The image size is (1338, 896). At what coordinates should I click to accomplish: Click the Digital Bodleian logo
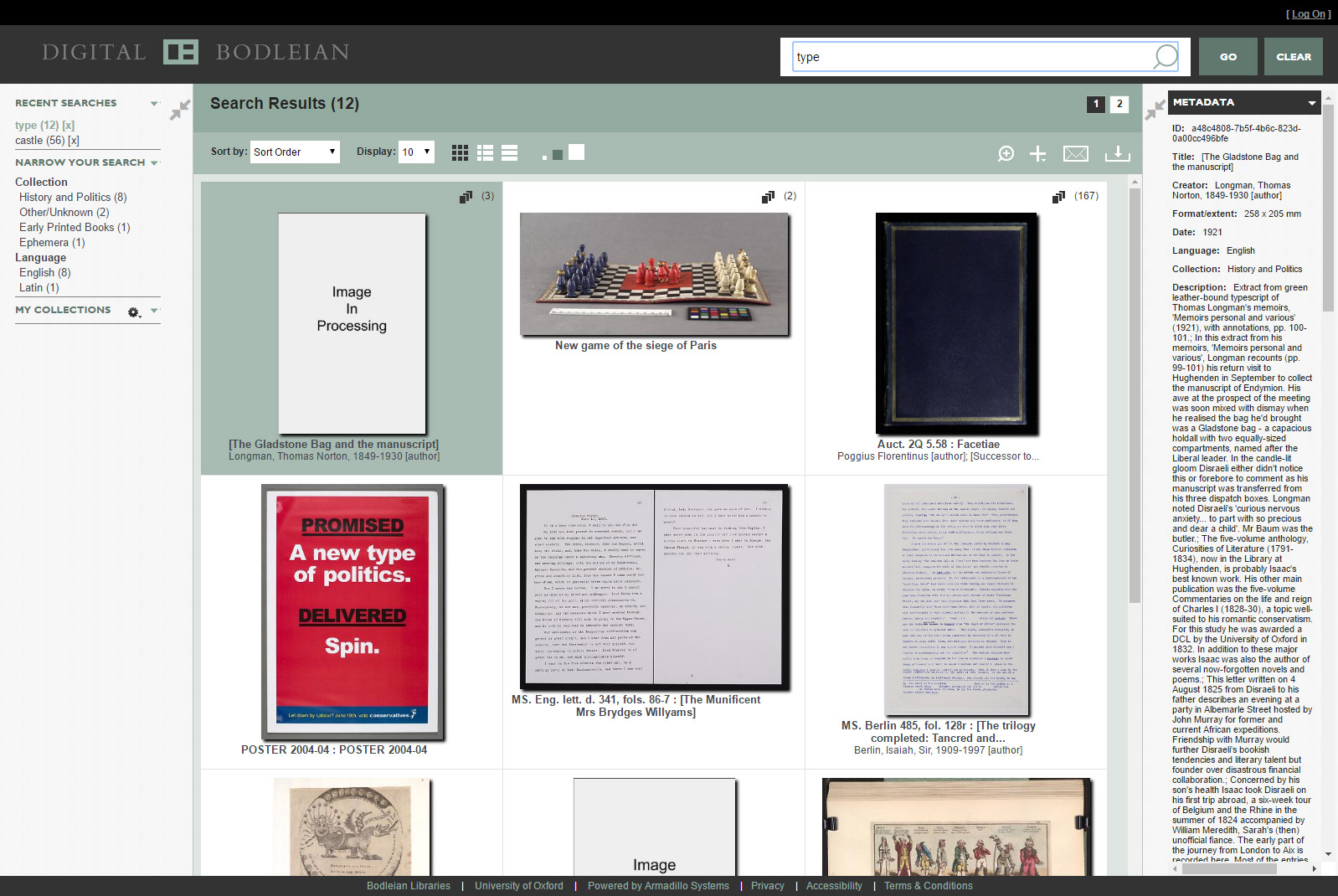pos(196,52)
